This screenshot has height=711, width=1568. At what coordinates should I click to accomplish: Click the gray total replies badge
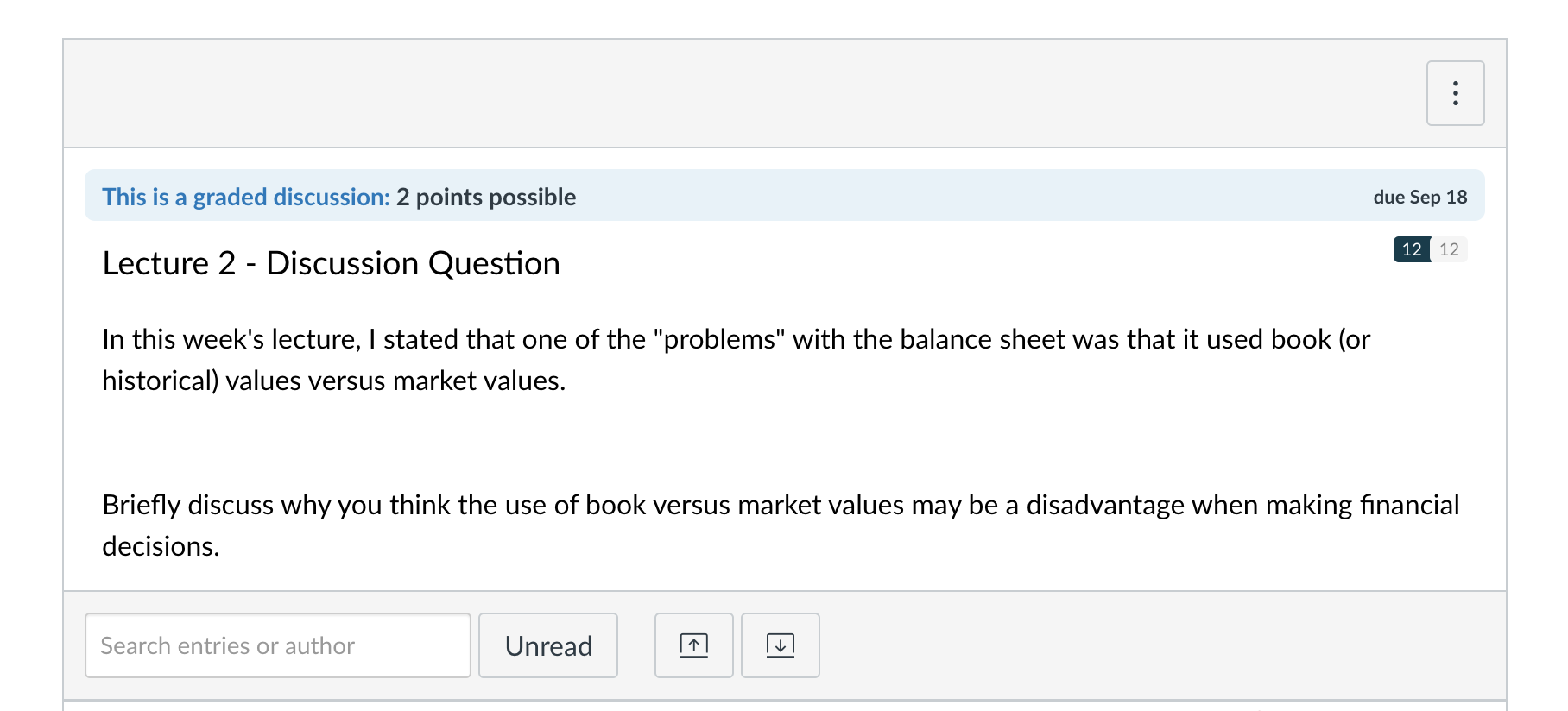[1448, 249]
